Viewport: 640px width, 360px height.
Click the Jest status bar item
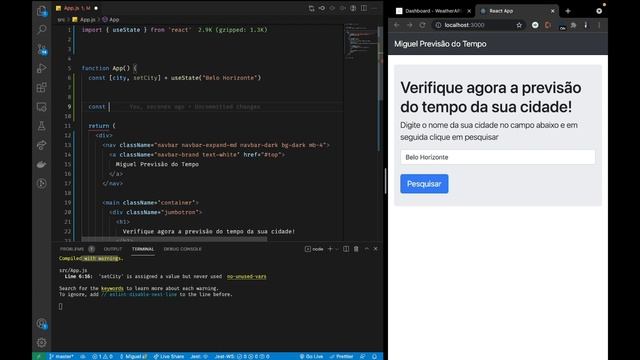(199, 356)
